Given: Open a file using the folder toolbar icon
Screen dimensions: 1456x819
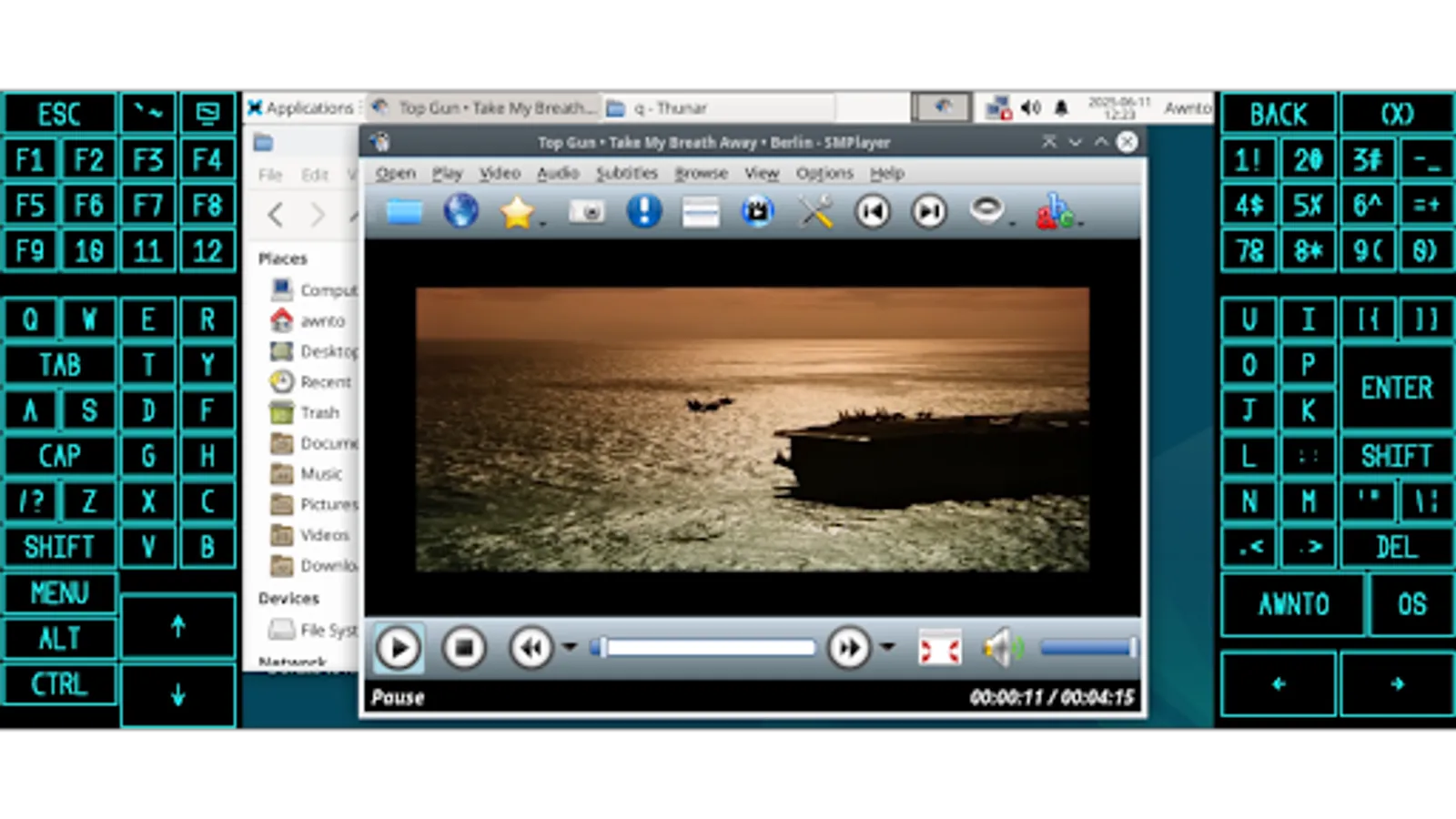Looking at the screenshot, I should 404,211.
